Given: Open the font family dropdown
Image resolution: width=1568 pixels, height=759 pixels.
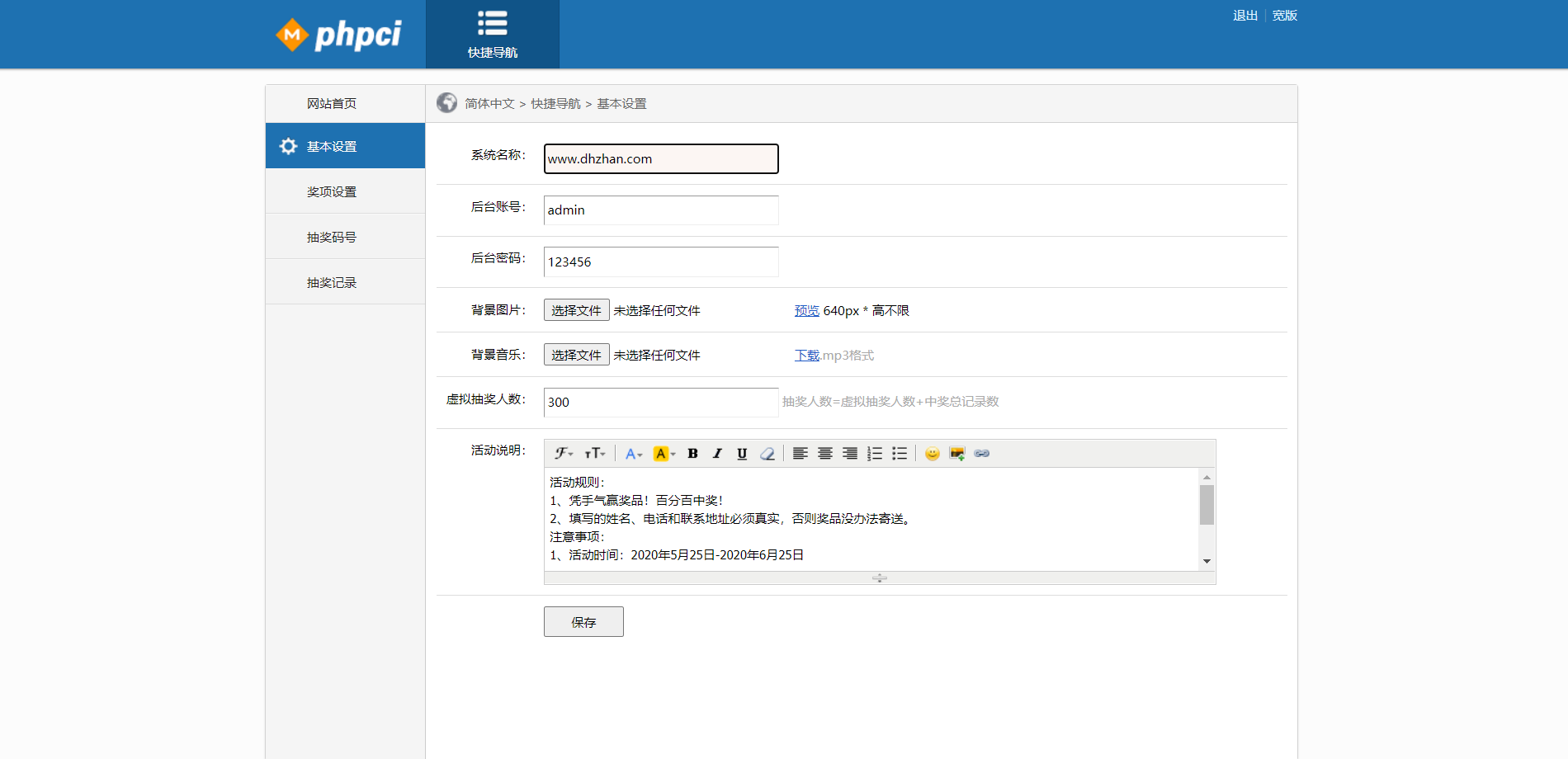Looking at the screenshot, I should pyautogui.click(x=564, y=454).
